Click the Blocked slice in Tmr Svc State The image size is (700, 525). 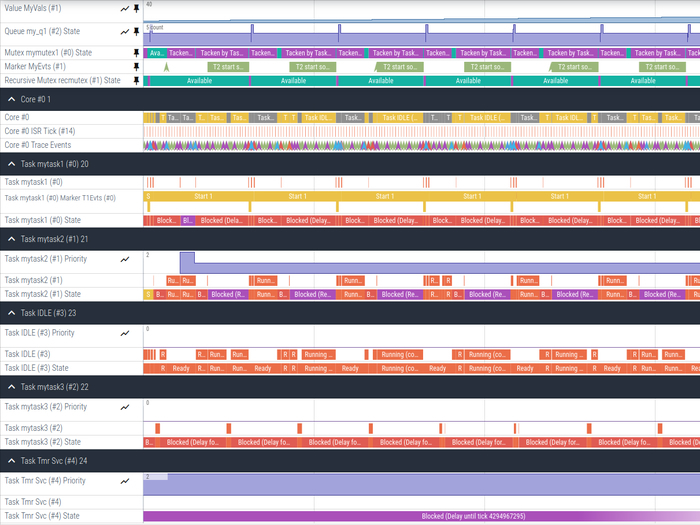click(420, 516)
